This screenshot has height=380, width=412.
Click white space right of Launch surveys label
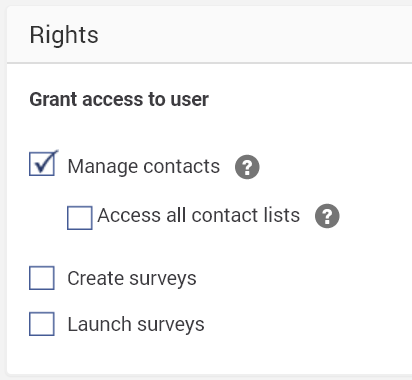307,324
